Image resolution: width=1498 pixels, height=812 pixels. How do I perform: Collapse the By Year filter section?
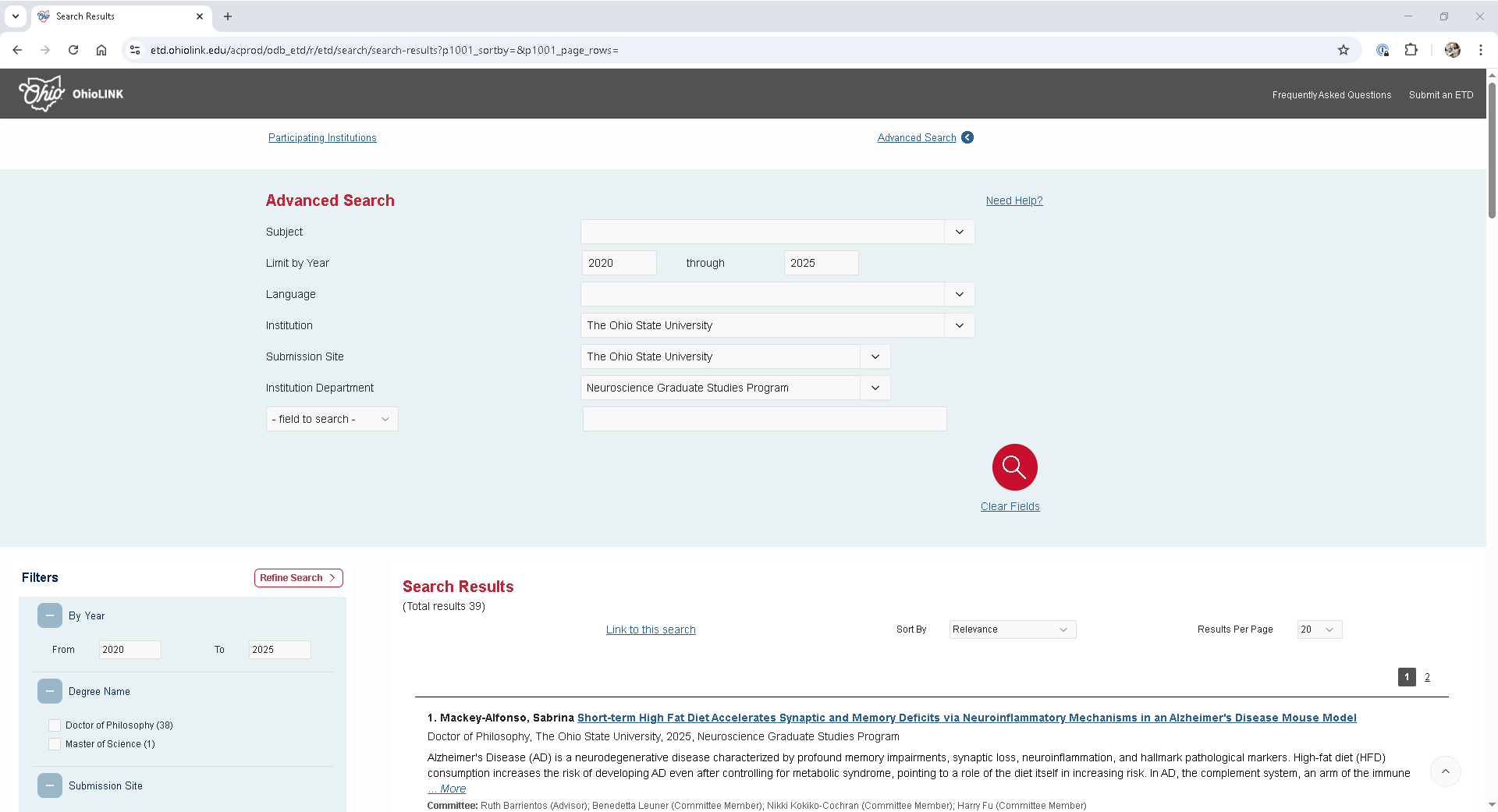tap(49, 615)
